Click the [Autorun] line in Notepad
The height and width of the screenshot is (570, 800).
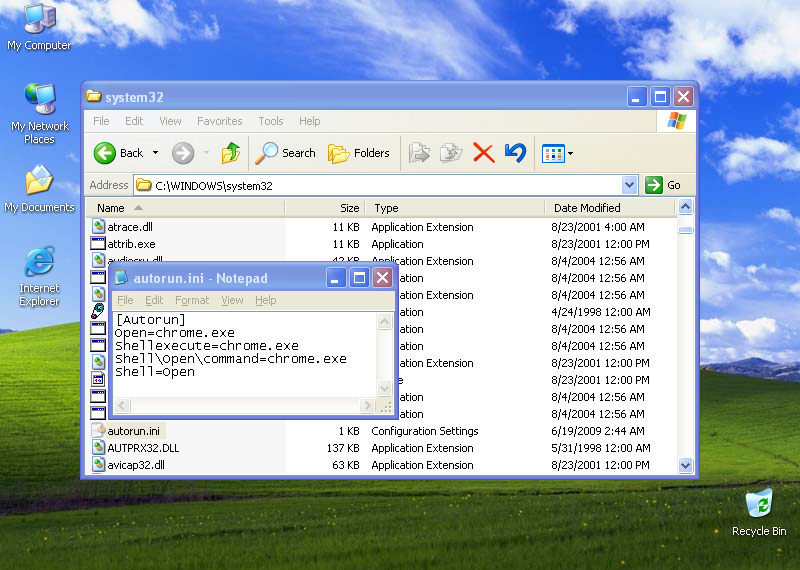click(x=151, y=319)
